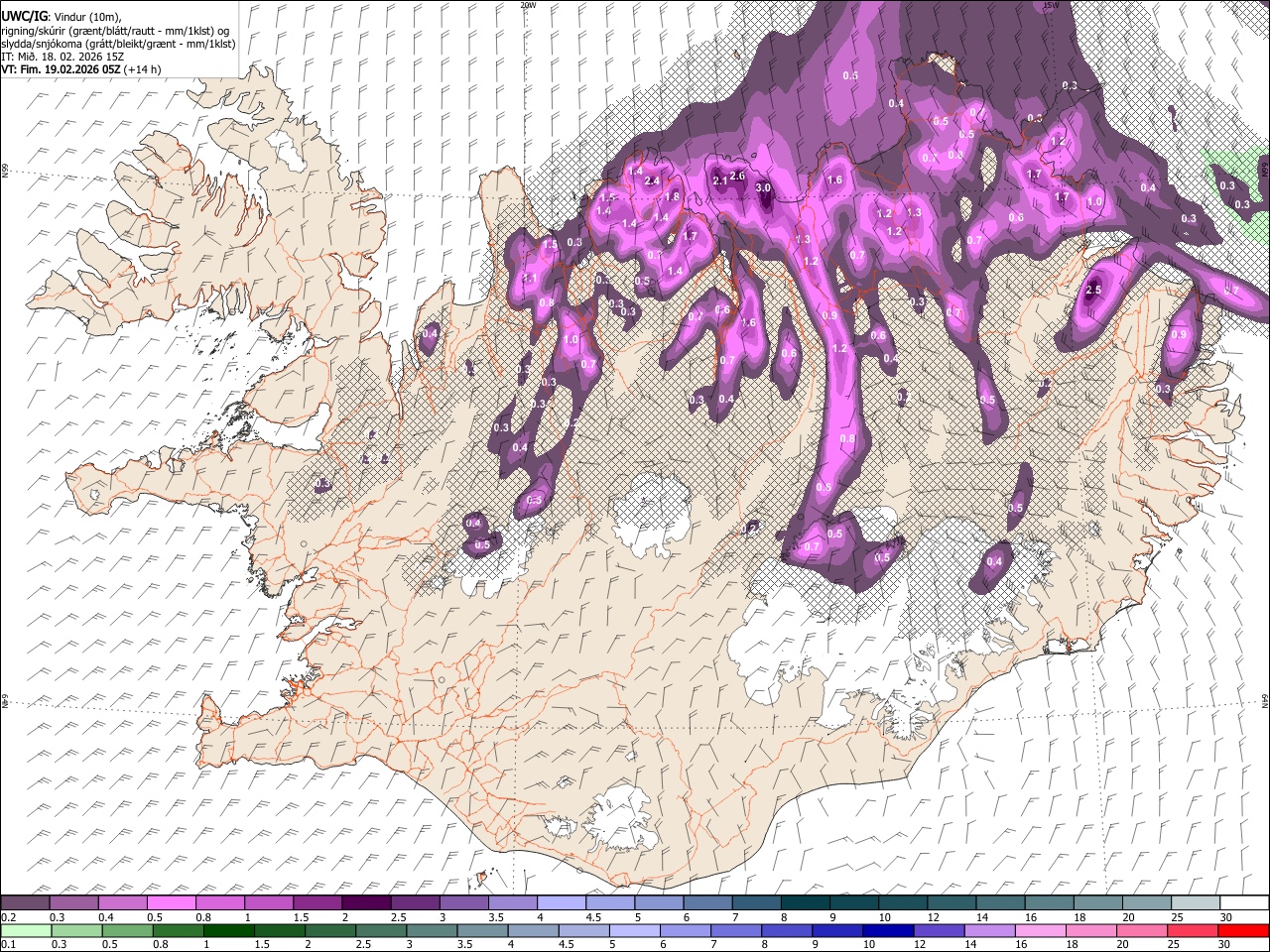Click the 12 label on the top legend row
The width and height of the screenshot is (1270, 952).
933,917
